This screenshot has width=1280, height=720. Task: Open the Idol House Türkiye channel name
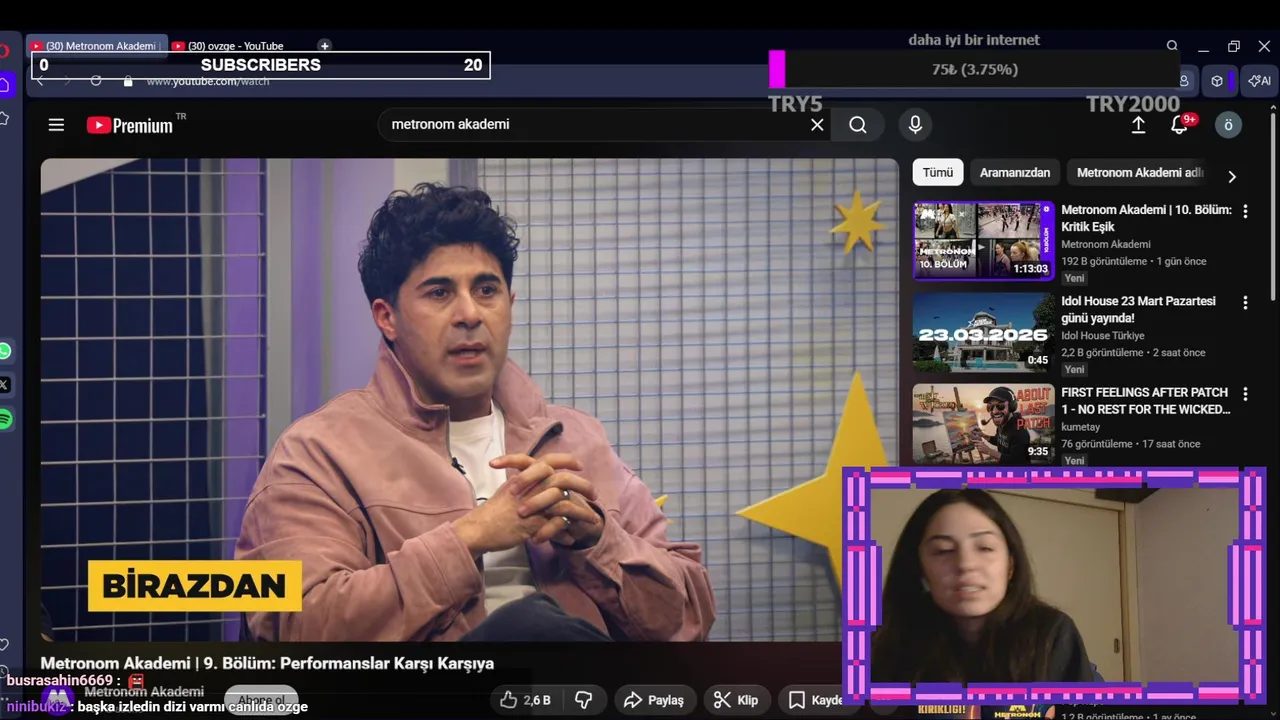pyautogui.click(x=1102, y=336)
